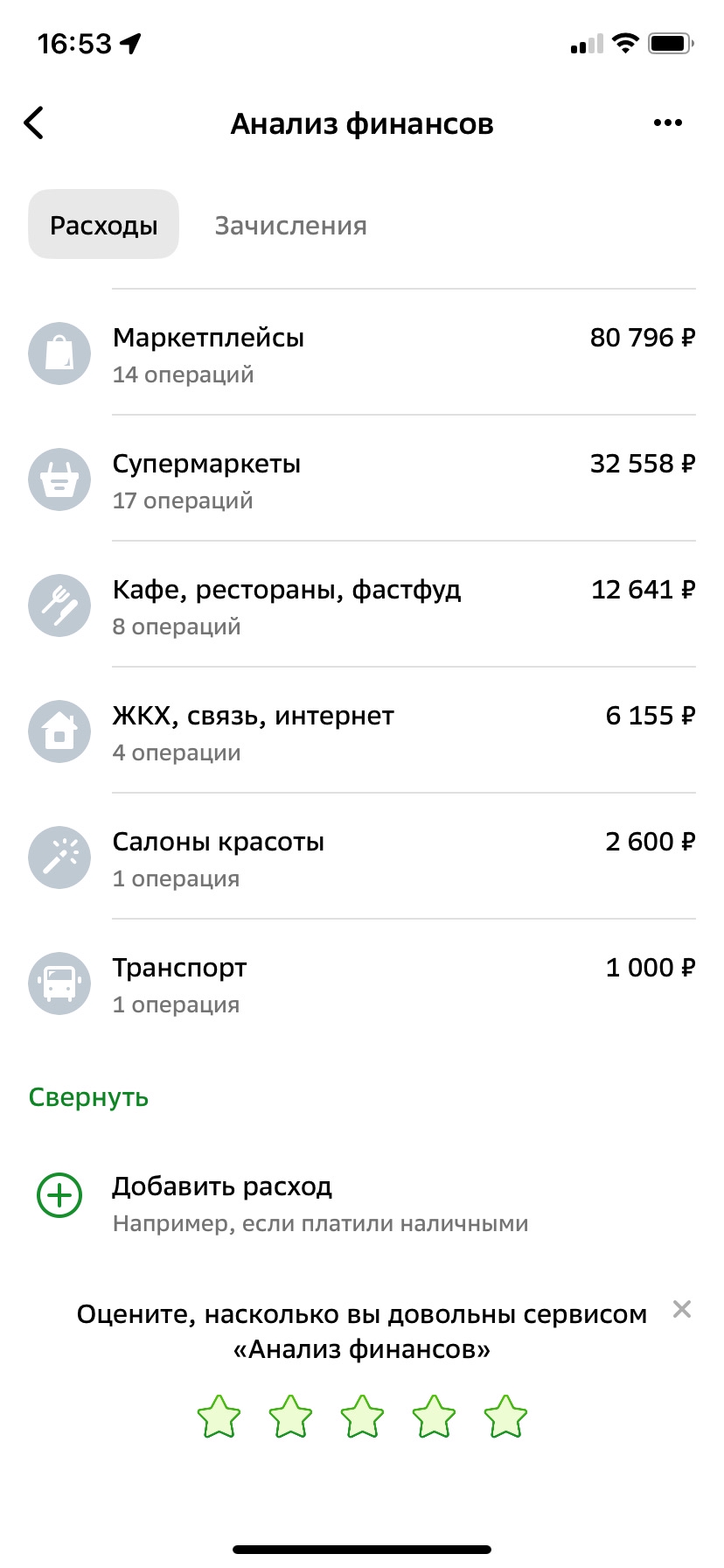Tap the back arrow icon
Image resolution: width=724 pixels, height=1568 pixels.
pos(34,123)
